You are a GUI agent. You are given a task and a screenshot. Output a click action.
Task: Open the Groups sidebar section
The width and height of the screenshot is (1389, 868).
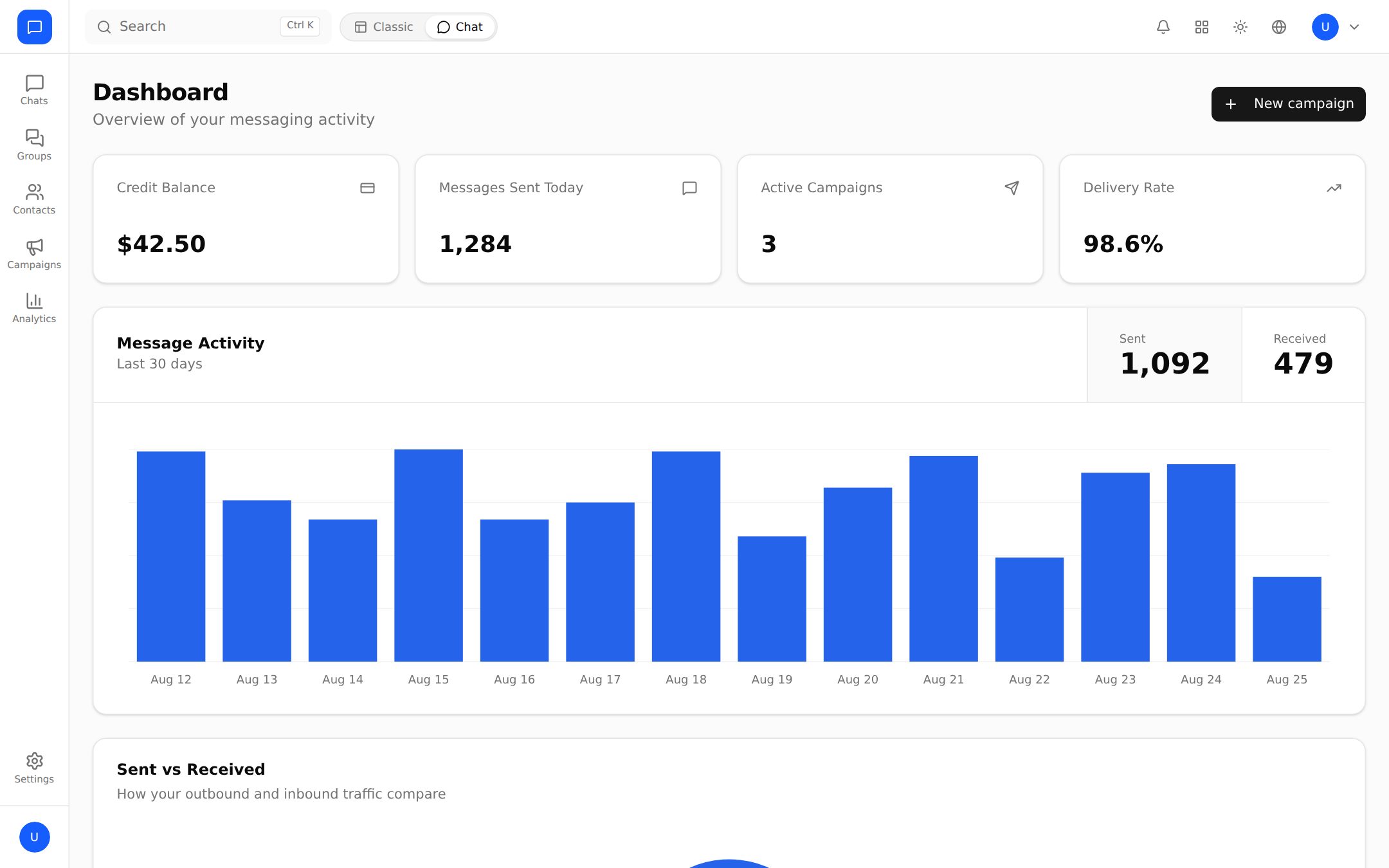click(34, 145)
